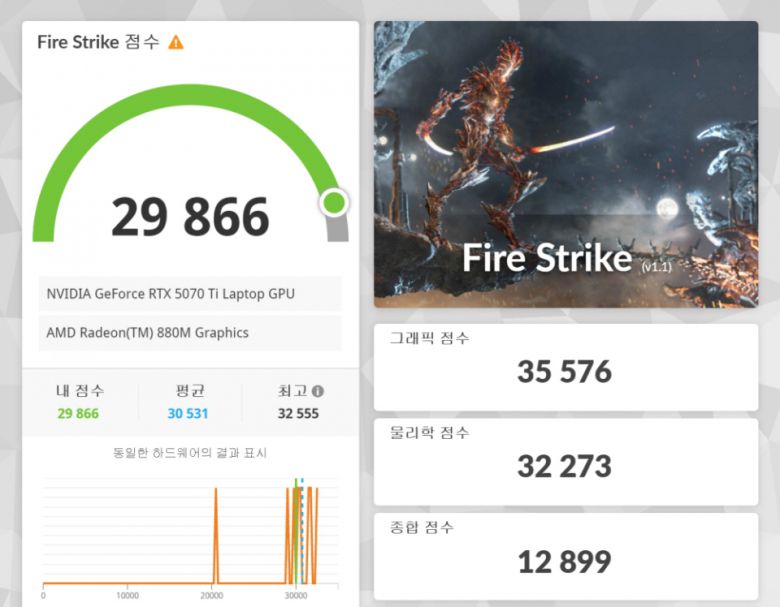Click the 종합 점수 value 12 899
Screen dimensions: 780x607
point(565,562)
